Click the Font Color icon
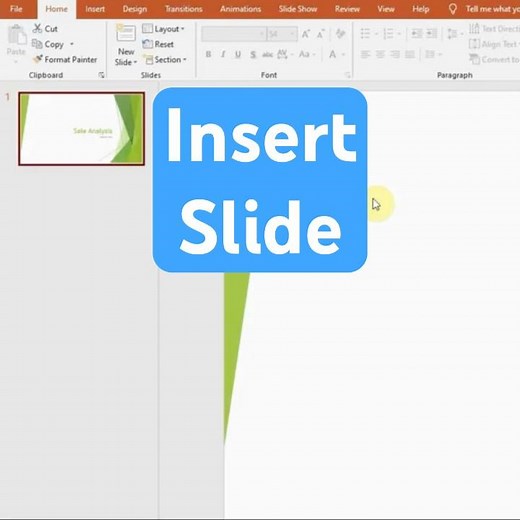Viewport: 520px width, 520px height. 333,54
